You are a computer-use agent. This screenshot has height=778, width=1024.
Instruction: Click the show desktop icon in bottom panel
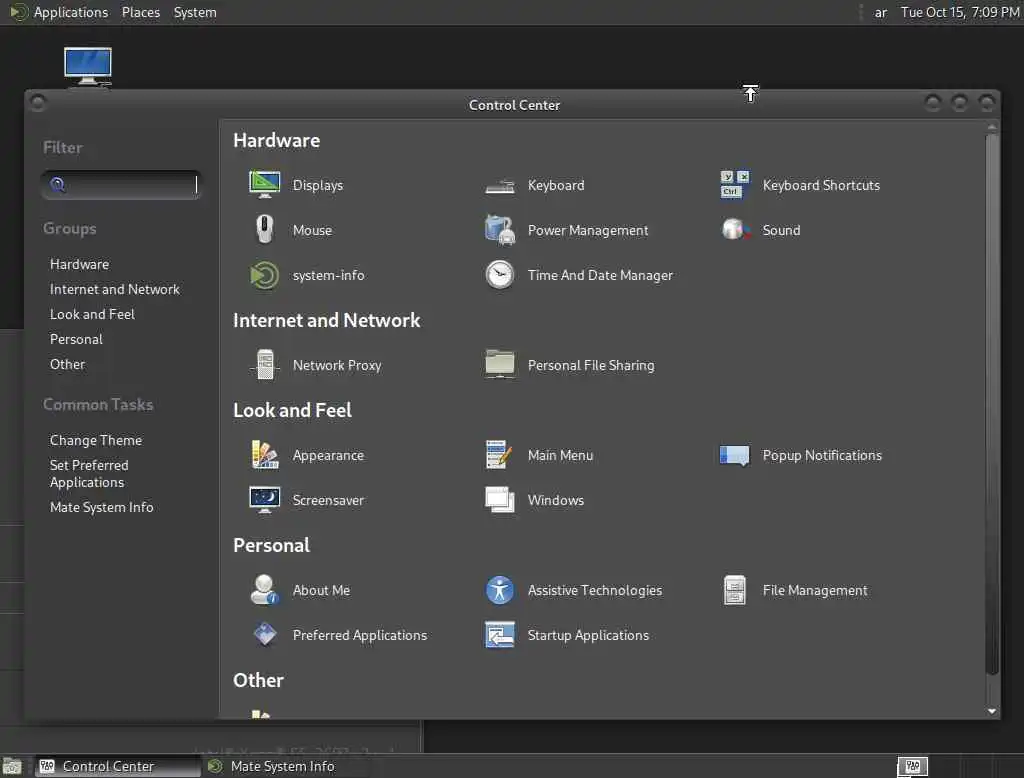[x=12, y=766]
